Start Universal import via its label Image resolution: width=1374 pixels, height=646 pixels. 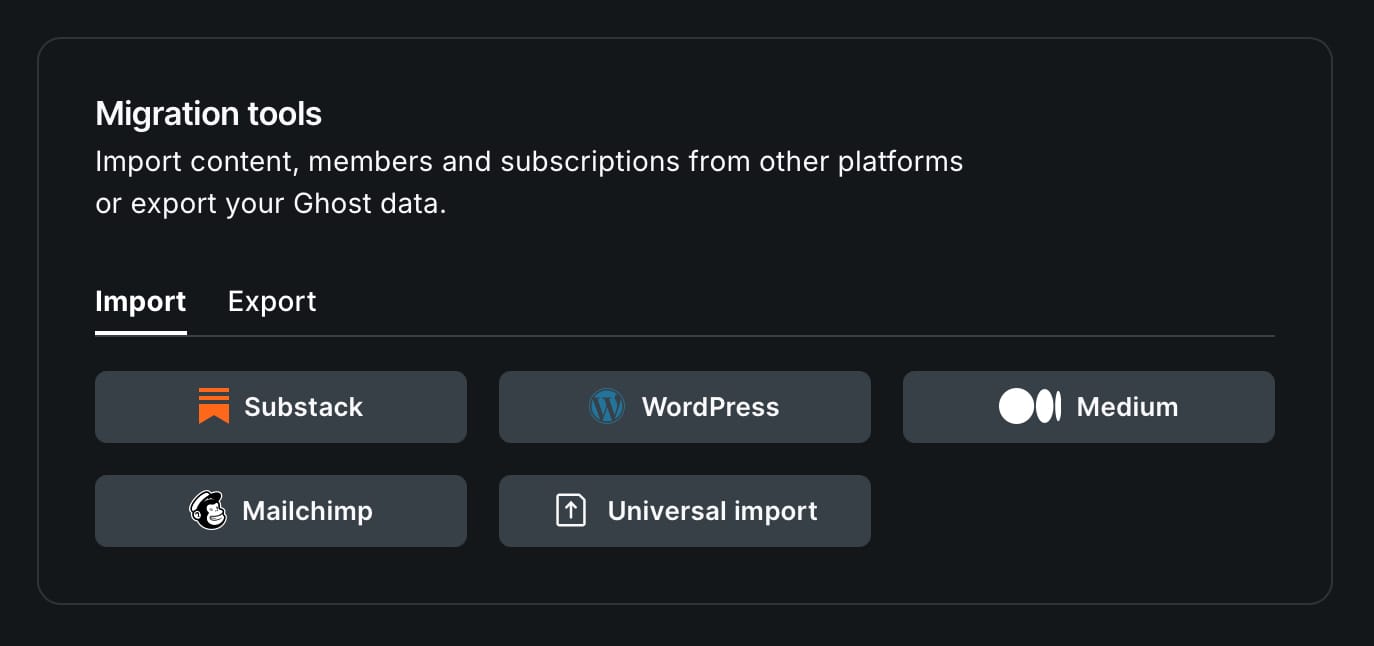pyautogui.click(x=713, y=511)
